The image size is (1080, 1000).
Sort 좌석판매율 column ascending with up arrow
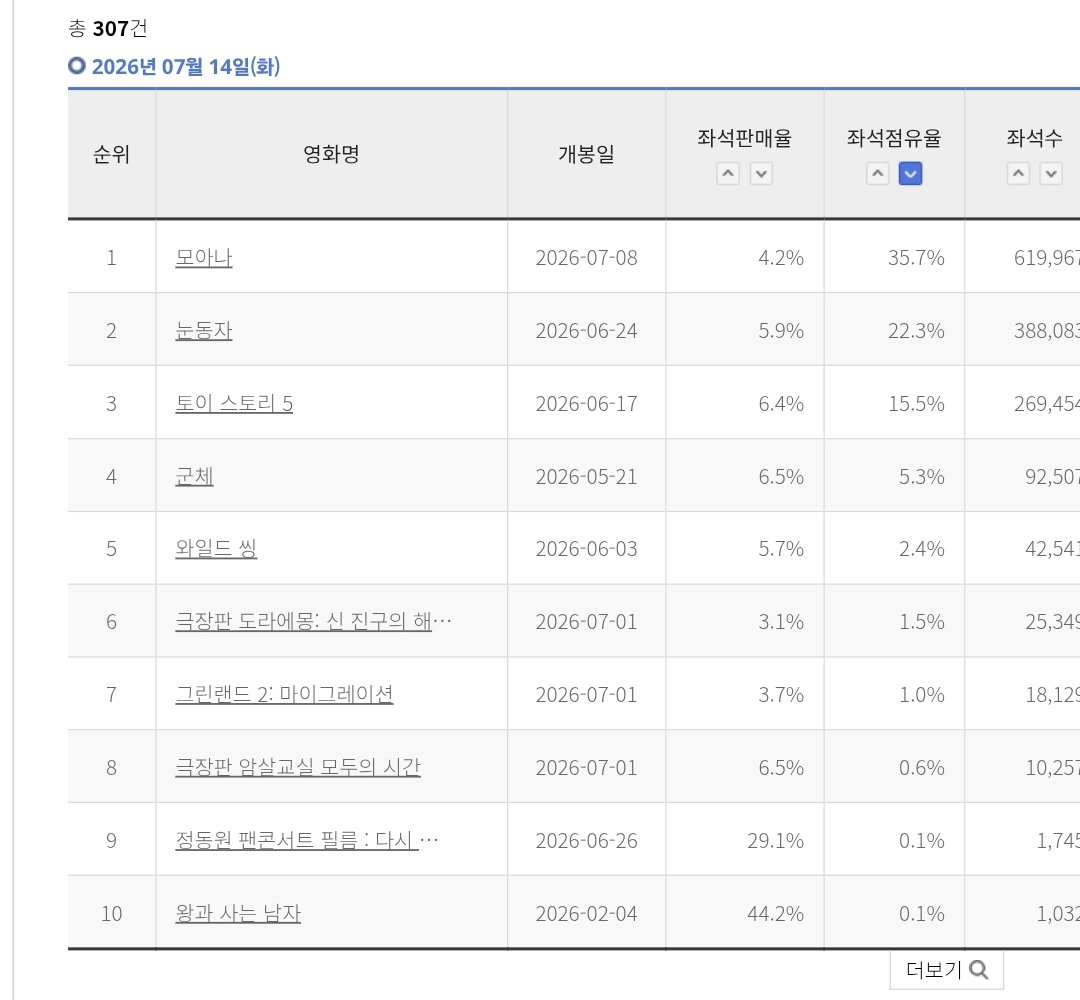point(728,174)
